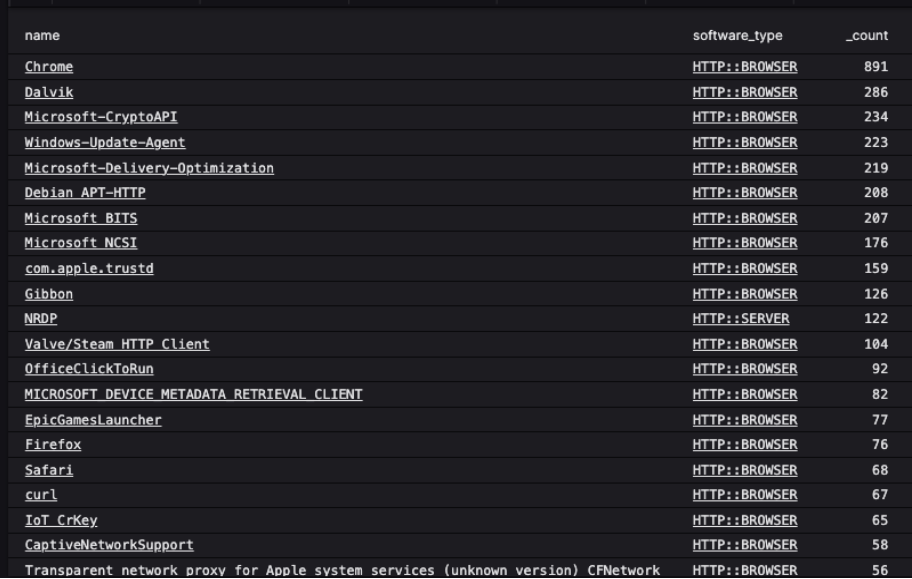Click the HTTP::SERVER software type link

pos(741,319)
